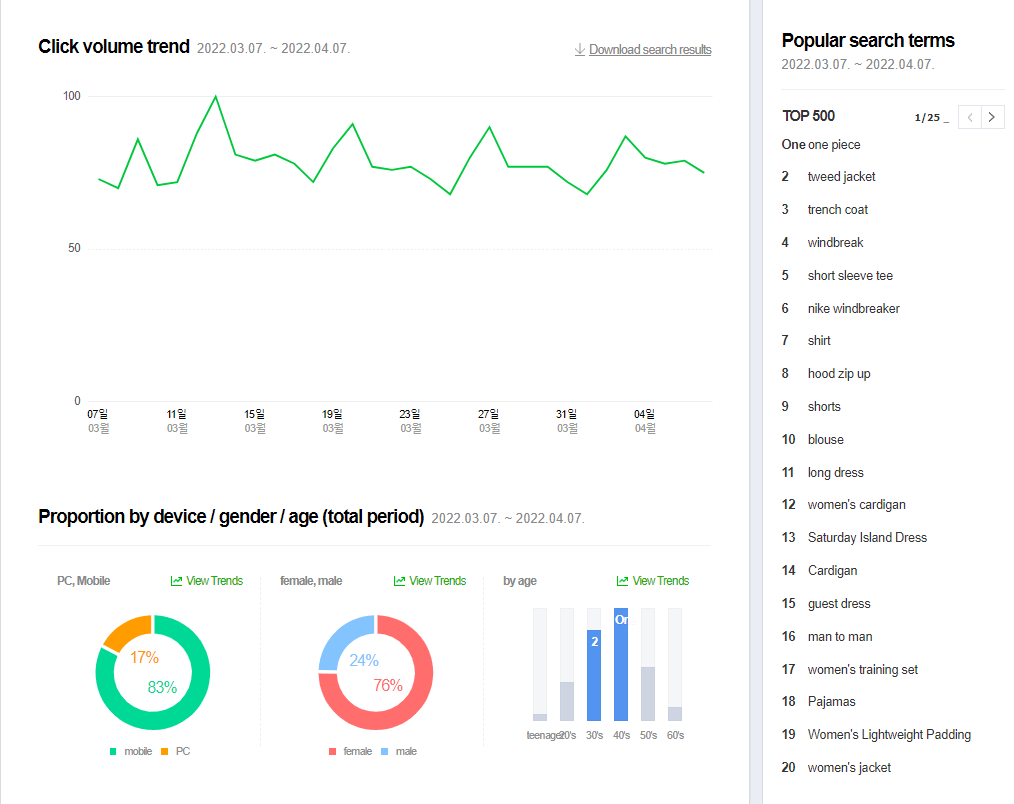Toggle the female legend marker

click(x=332, y=751)
